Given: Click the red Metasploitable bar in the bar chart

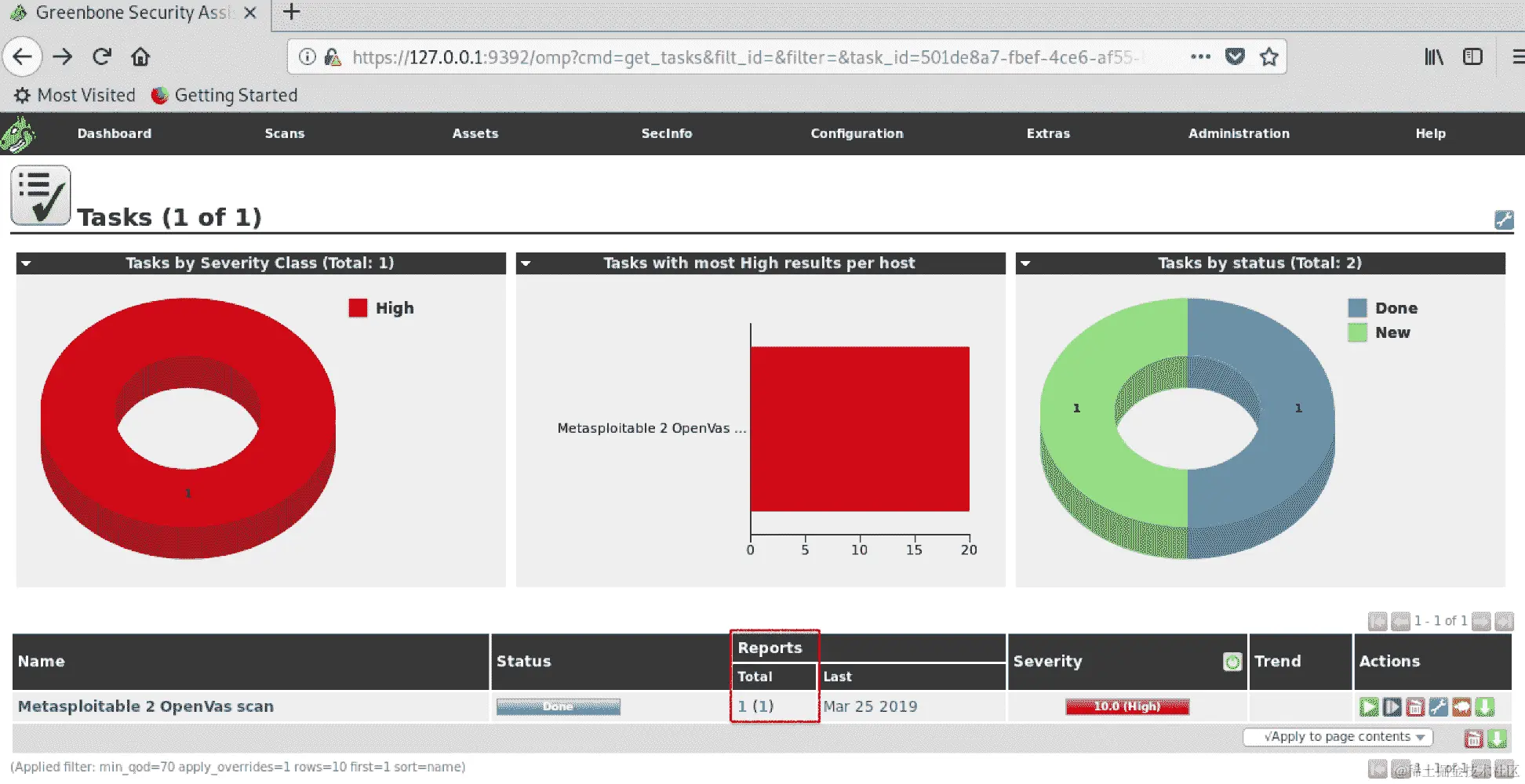Looking at the screenshot, I should click(860, 429).
